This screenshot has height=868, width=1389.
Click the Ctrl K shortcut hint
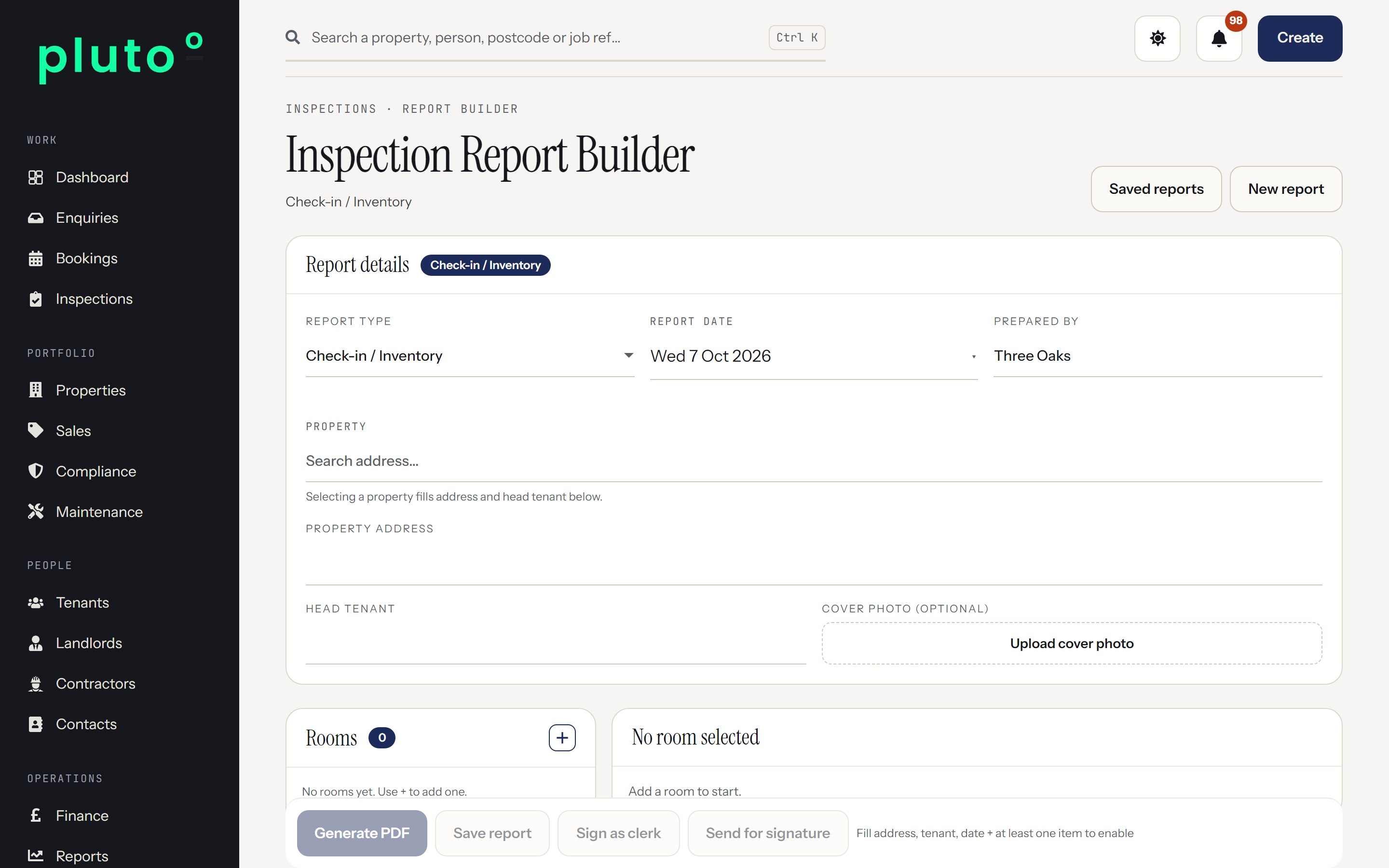(797, 38)
